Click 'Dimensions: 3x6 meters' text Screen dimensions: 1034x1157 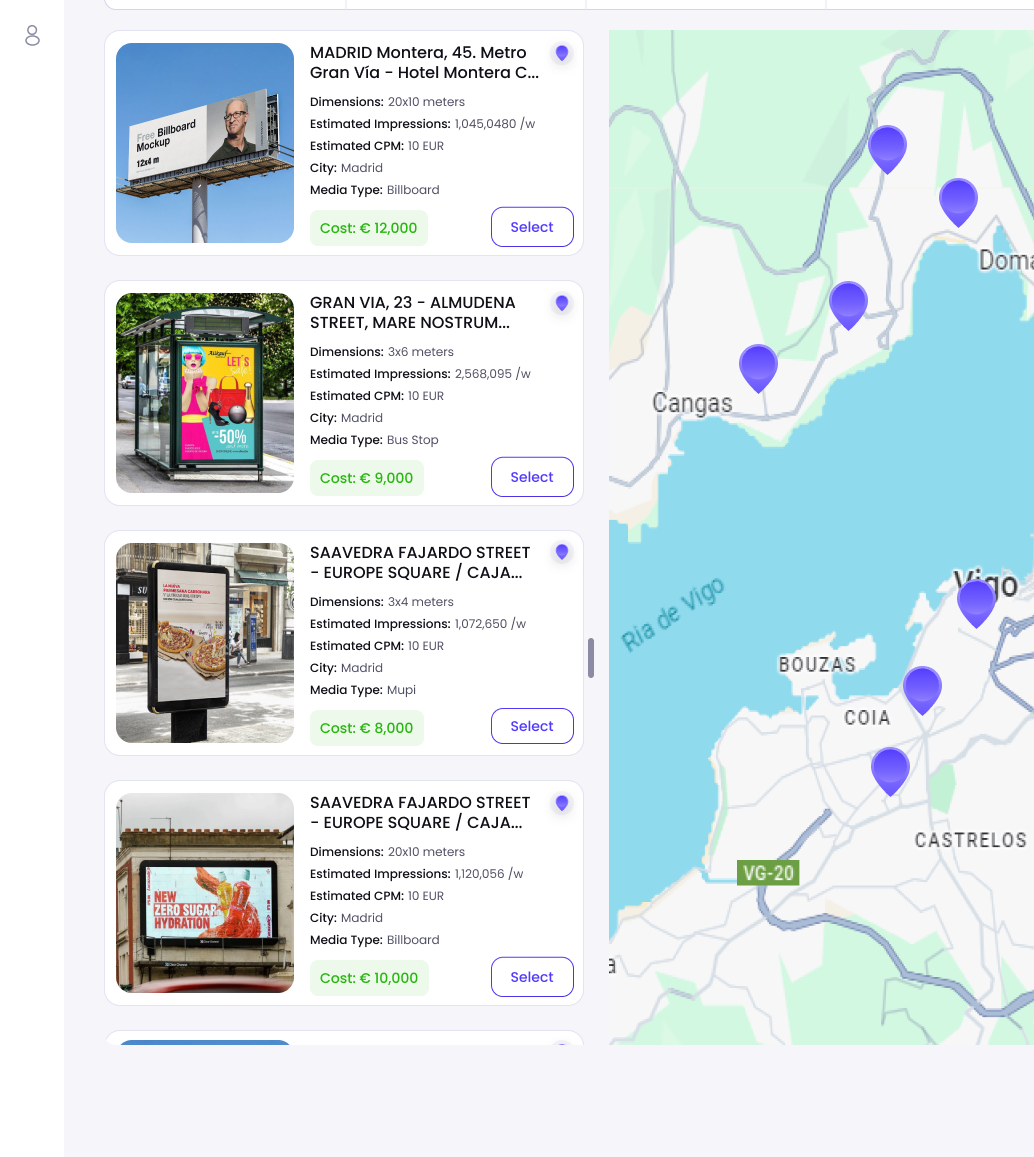382,352
